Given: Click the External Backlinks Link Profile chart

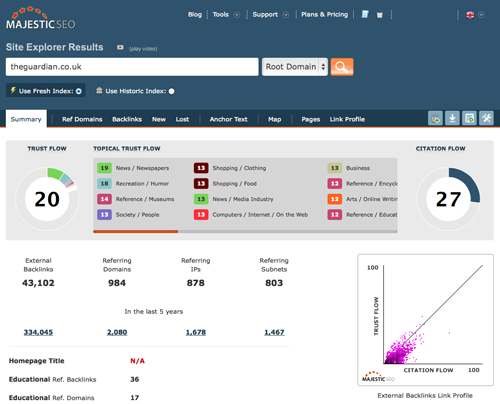Looking at the screenshot, I should [x=426, y=320].
